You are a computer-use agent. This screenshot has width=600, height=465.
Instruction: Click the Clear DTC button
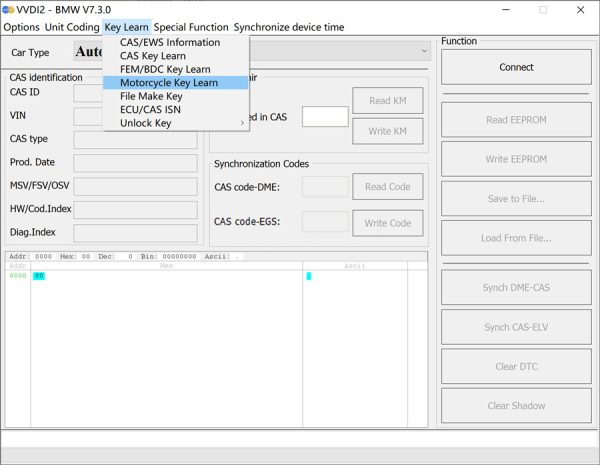pyautogui.click(x=516, y=367)
